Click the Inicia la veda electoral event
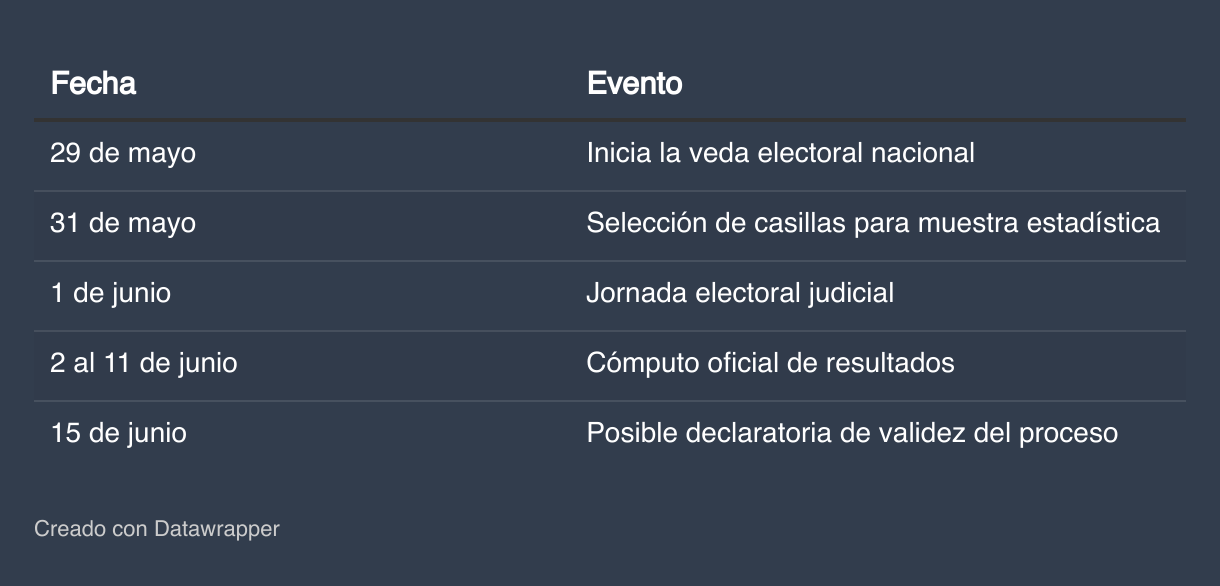1220x586 pixels. pos(780,153)
